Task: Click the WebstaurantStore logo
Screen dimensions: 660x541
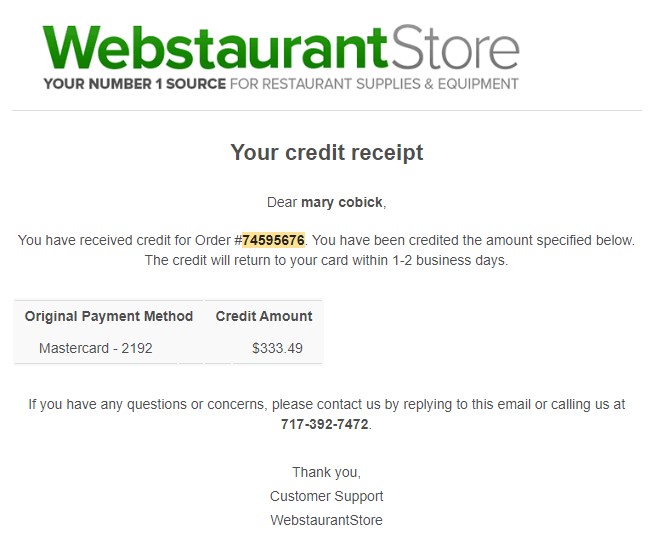Action: (281, 57)
